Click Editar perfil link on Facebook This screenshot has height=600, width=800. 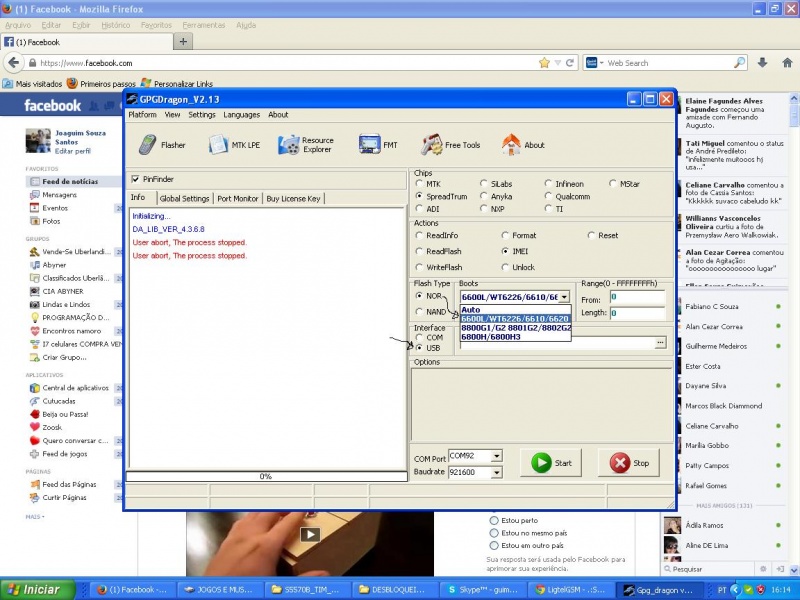pos(72,151)
